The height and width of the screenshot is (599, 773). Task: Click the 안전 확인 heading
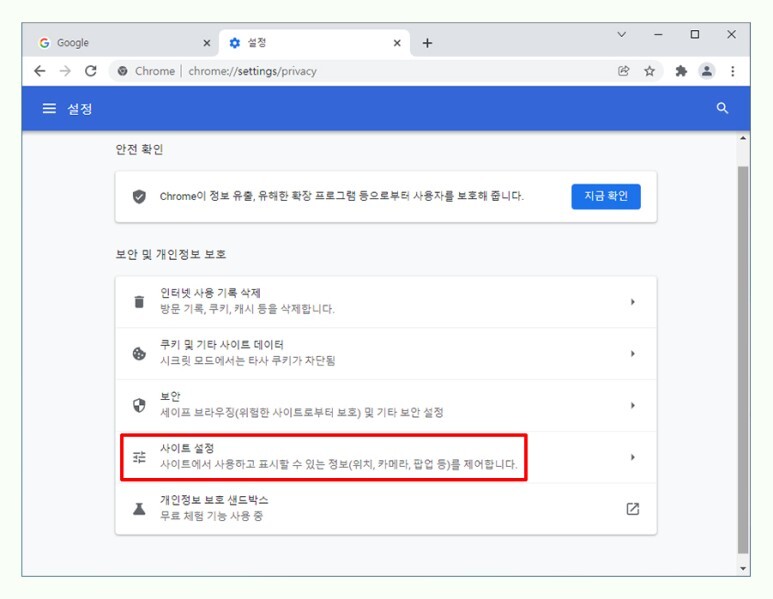pyautogui.click(x=139, y=149)
